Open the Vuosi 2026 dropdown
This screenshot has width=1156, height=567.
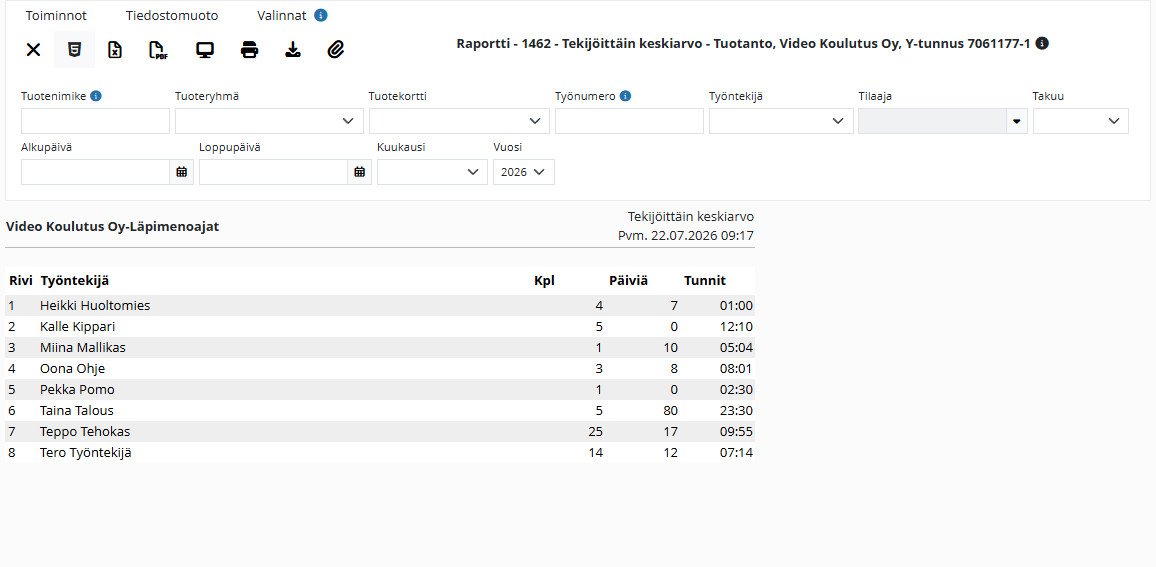[523, 172]
